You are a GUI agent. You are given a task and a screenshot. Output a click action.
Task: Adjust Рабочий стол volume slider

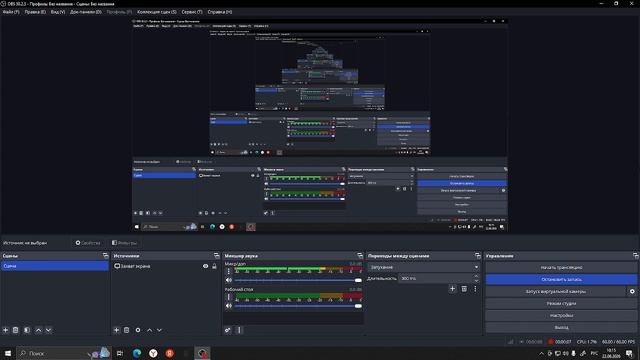pos(298,306)
